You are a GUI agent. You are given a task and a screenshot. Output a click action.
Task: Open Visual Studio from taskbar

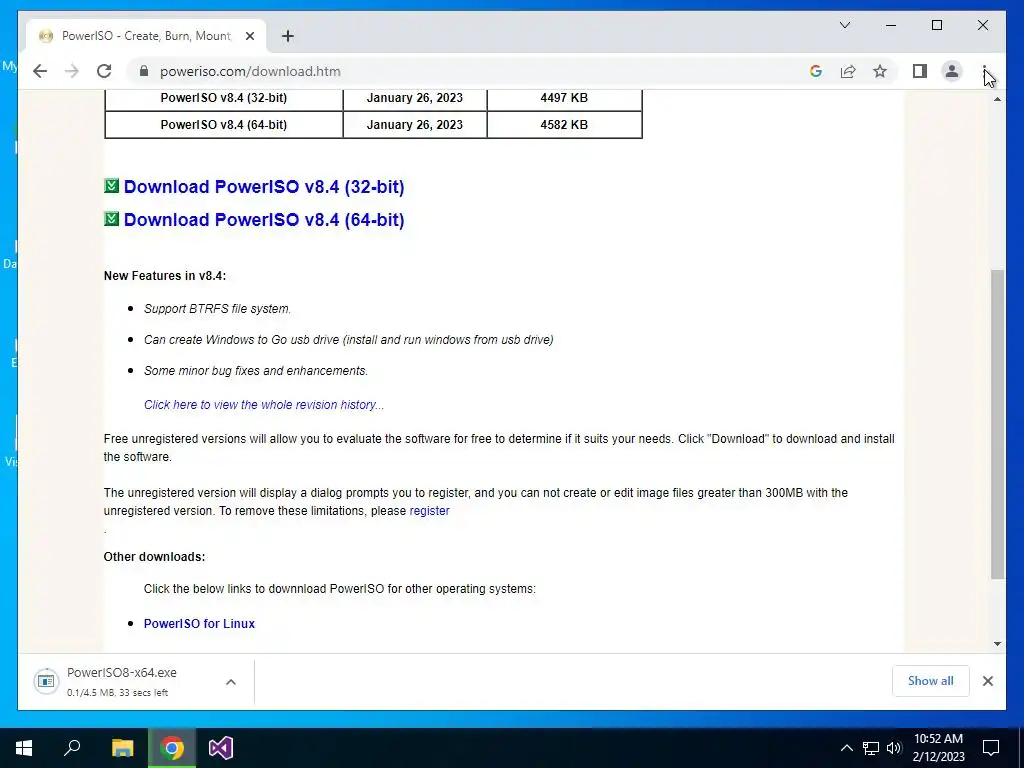pyautogui.click(x=221, y=748)
